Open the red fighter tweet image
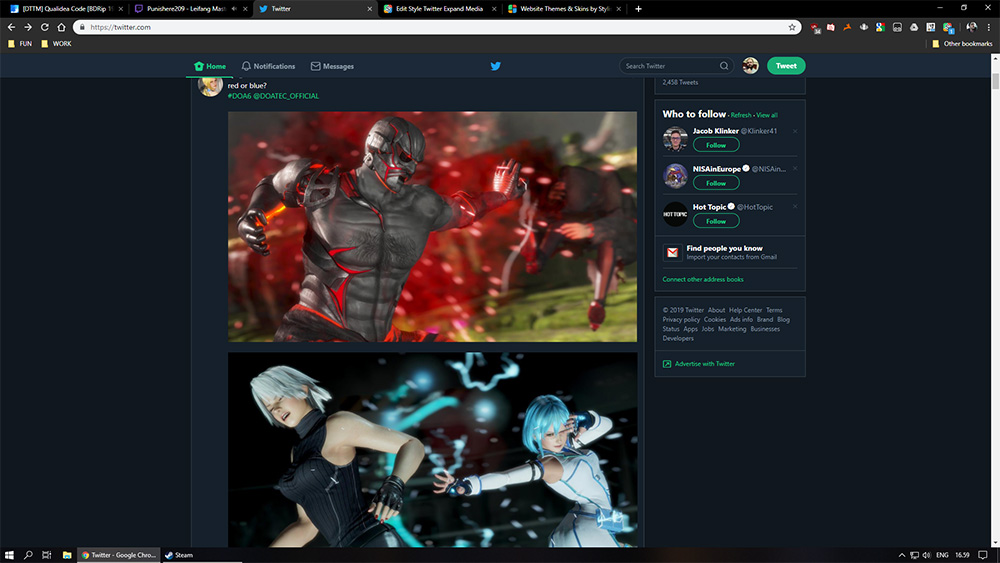The image size is (1000, 563). click(x=432, y=227)
